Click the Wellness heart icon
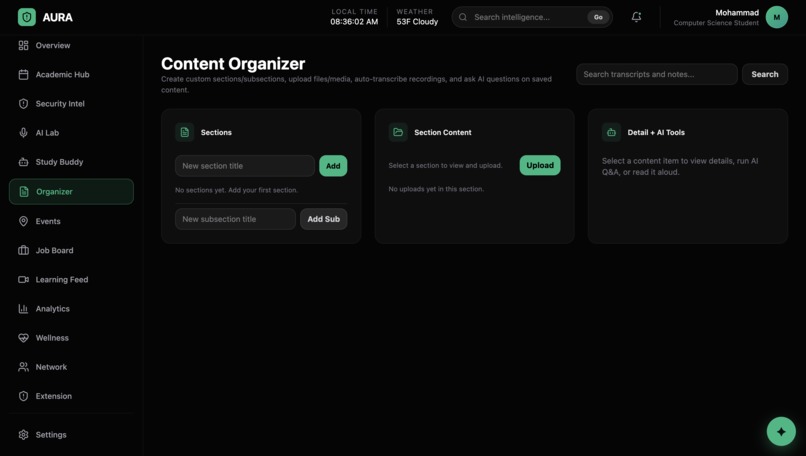 tap(23, 338)
